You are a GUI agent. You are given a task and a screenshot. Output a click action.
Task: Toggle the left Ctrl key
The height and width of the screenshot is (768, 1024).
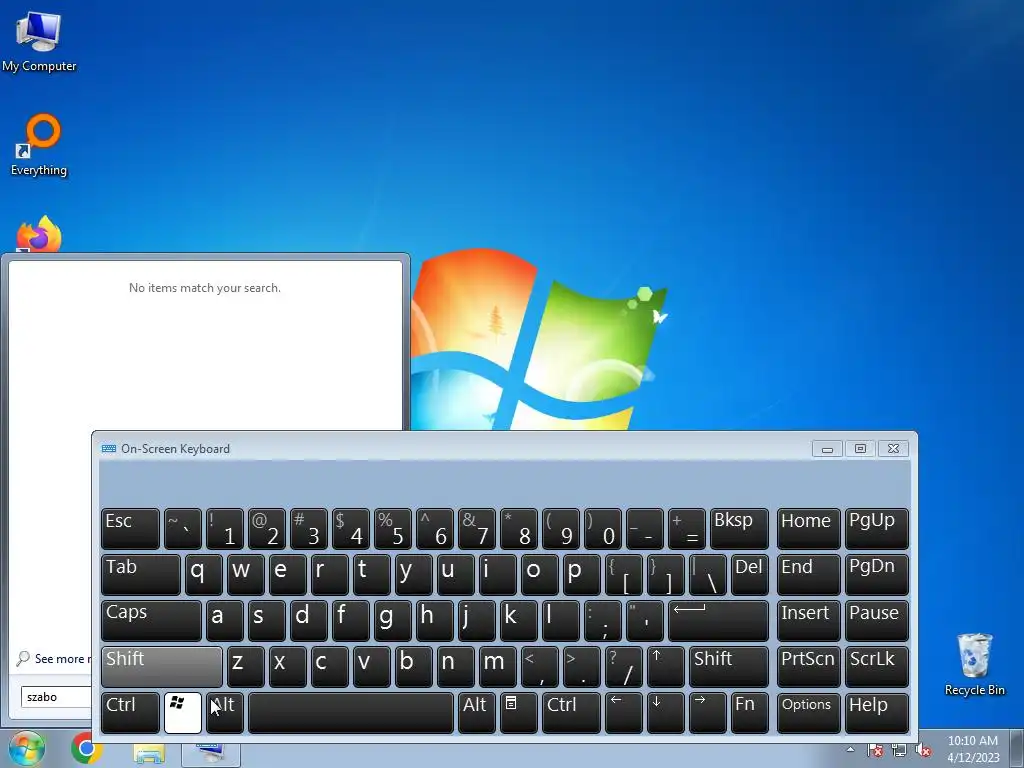coord(131,712)
